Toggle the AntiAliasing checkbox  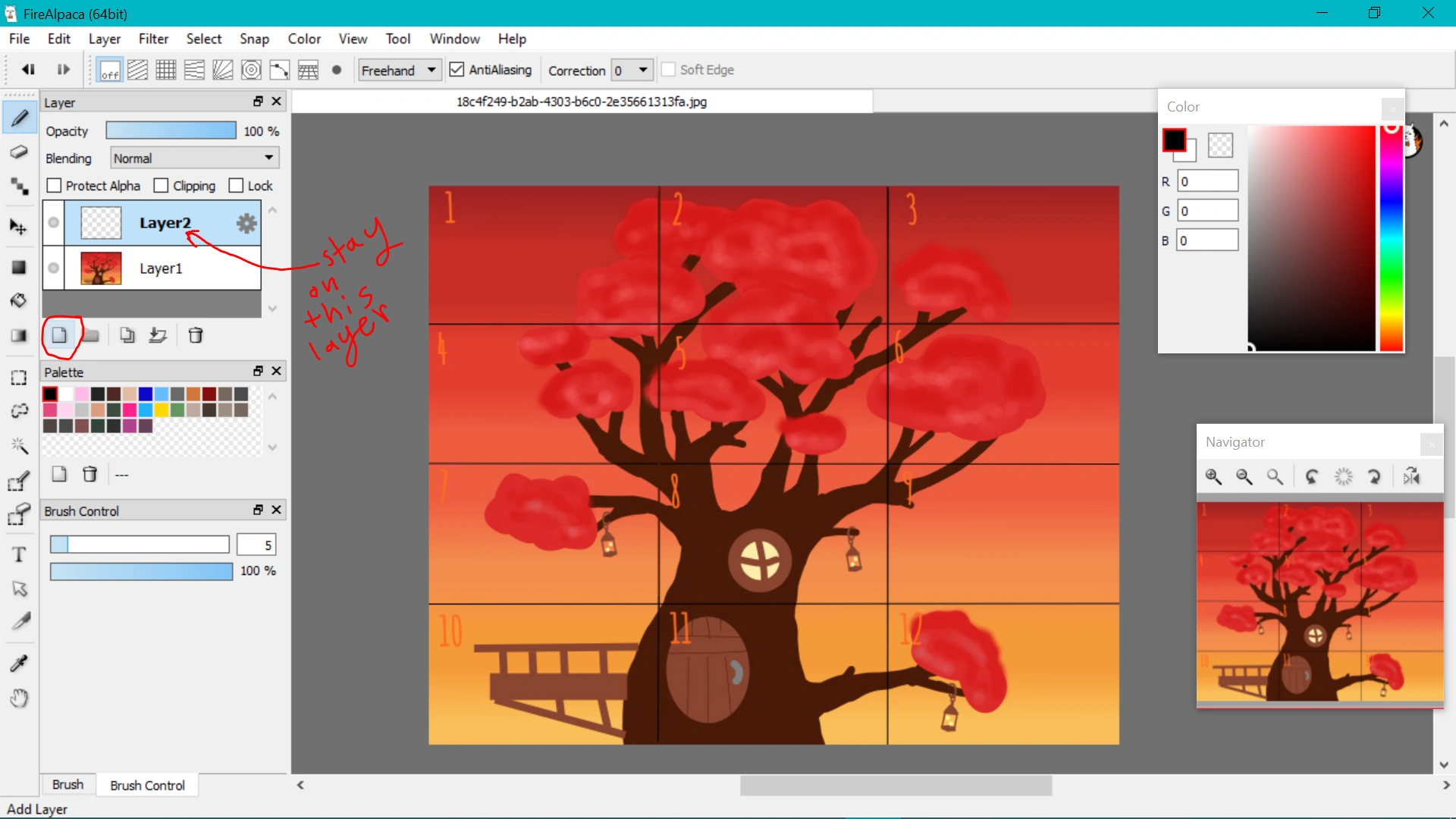[x=457, y=70]
